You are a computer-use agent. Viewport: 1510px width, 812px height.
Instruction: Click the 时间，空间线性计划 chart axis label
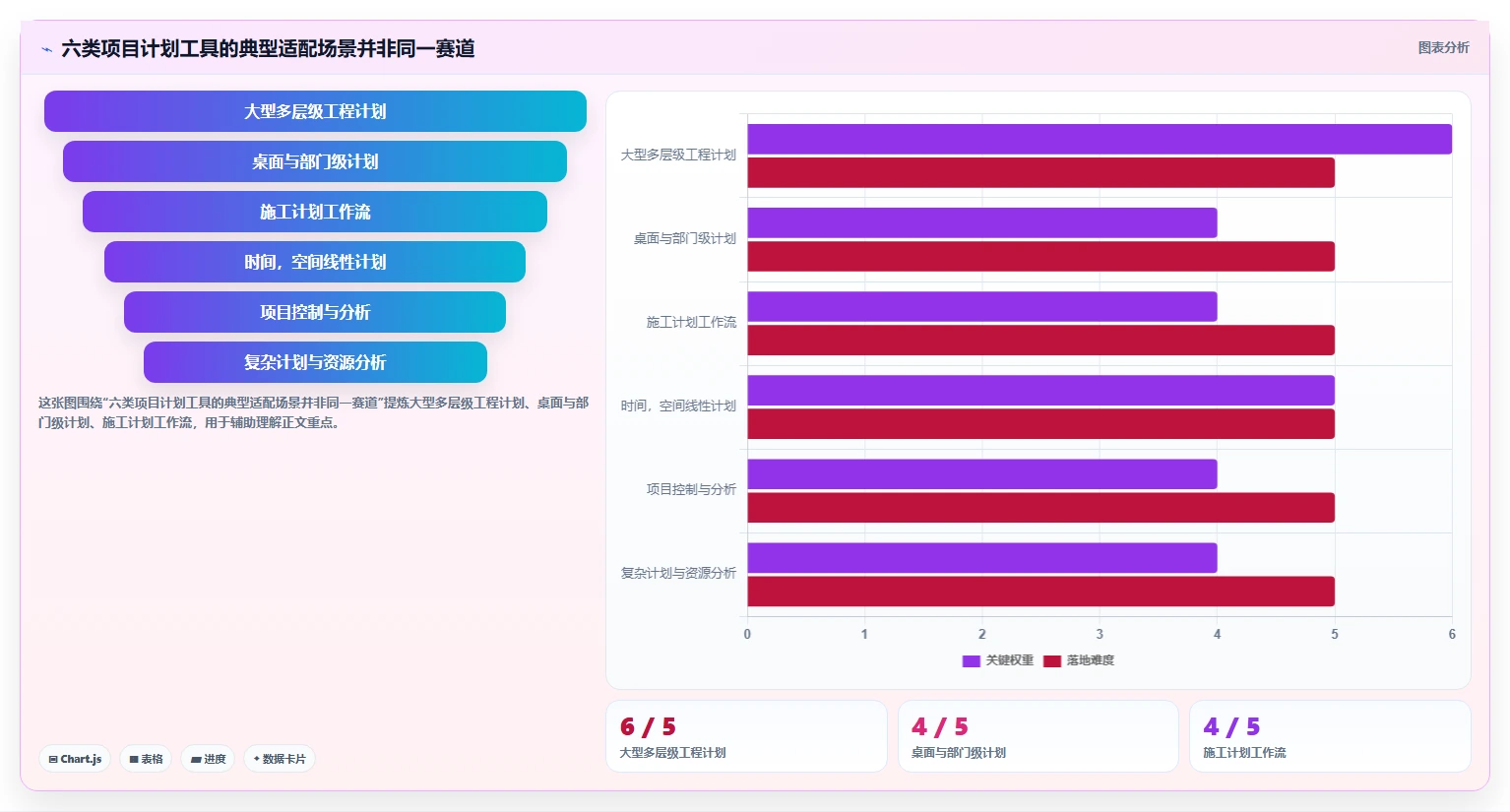click(x=678, y=406)
